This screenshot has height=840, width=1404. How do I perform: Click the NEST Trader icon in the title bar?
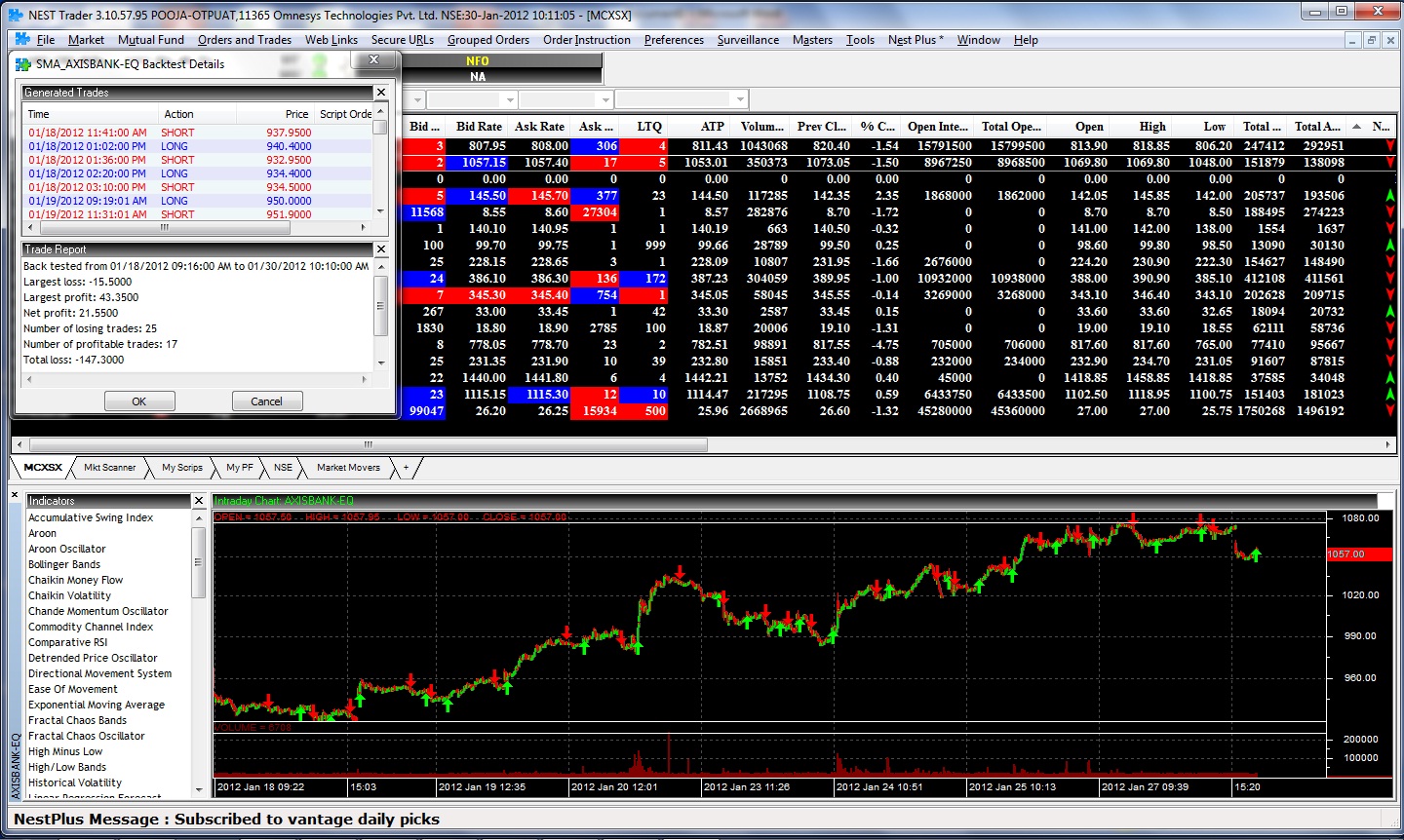15,15
